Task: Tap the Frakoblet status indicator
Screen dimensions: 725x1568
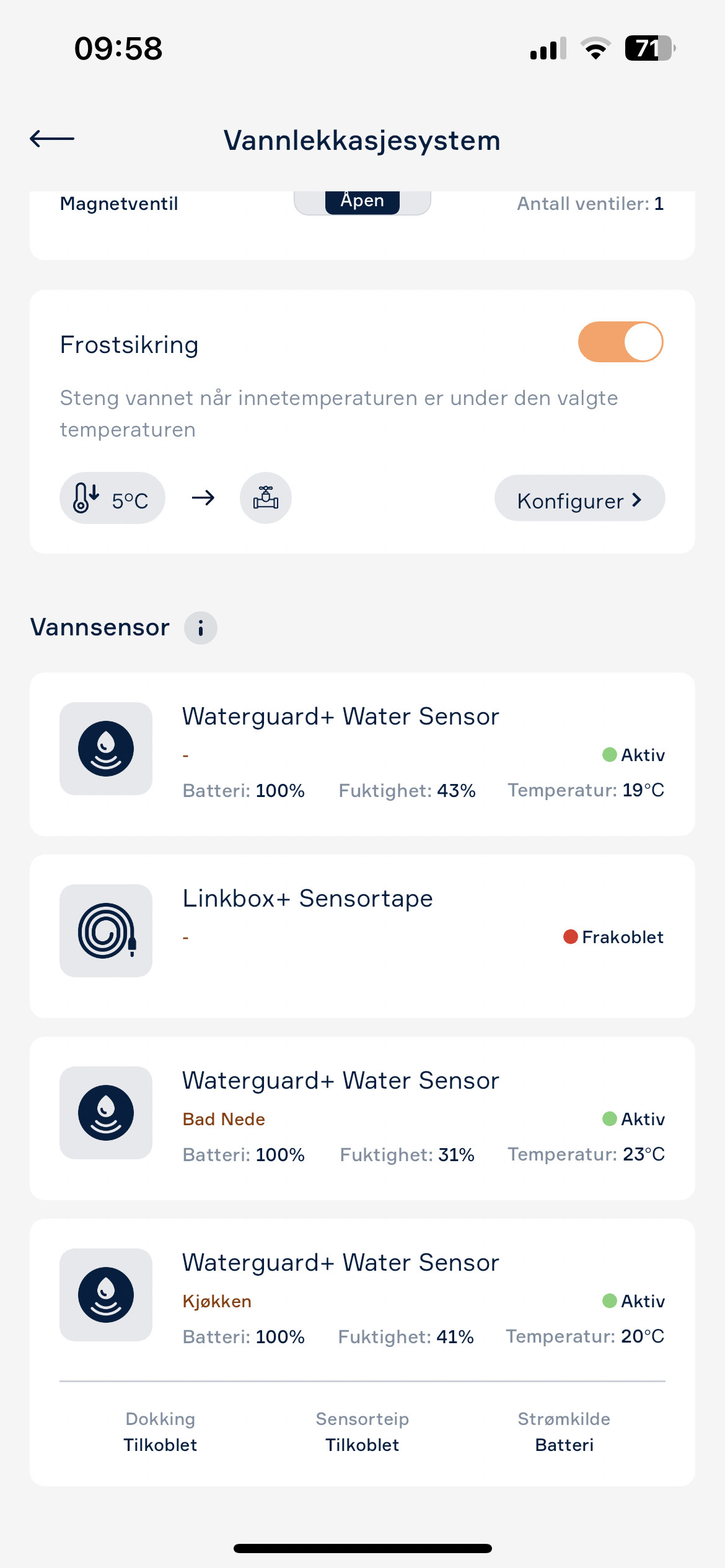Action: (x=613, y=937)
